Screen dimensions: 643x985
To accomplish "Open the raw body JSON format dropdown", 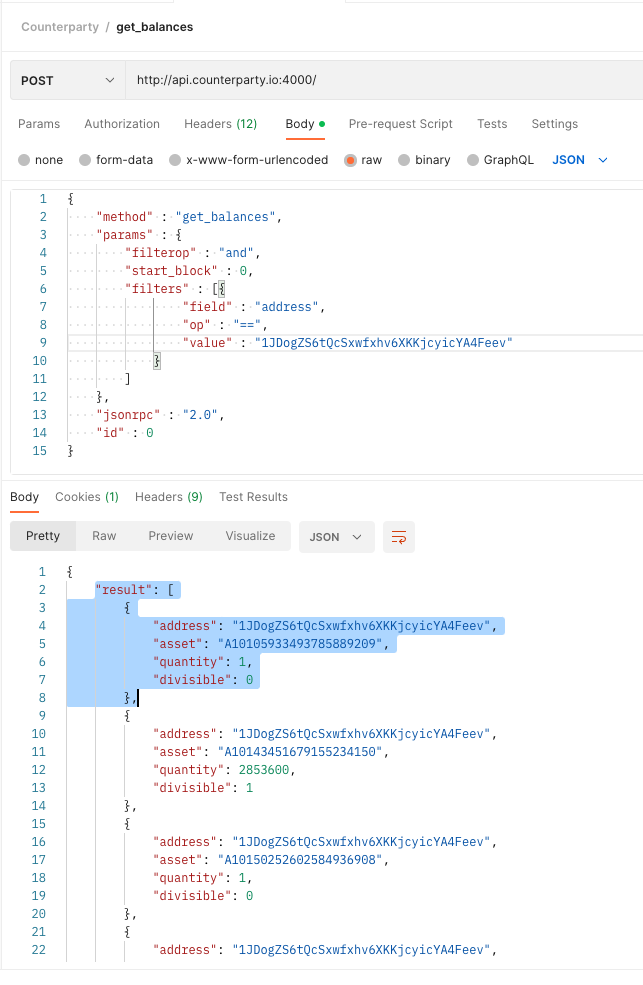I will pyautogui.click(x=580, y=160).
